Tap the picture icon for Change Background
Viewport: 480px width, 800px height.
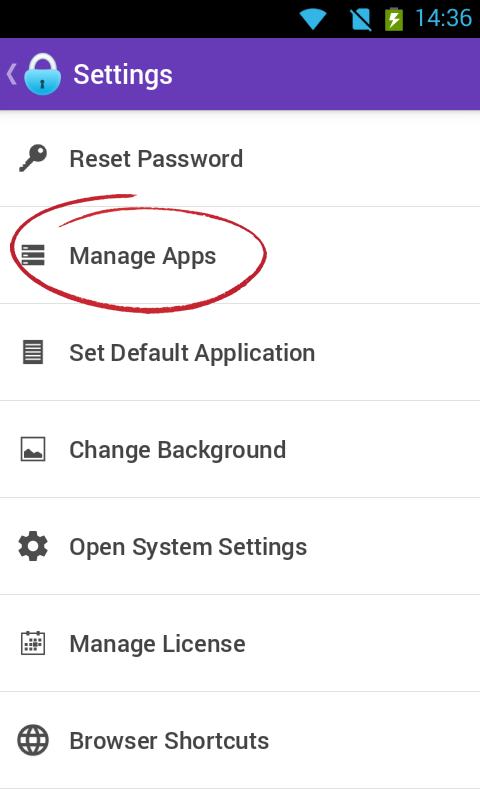pyautogui.click(x=33, y=449)
